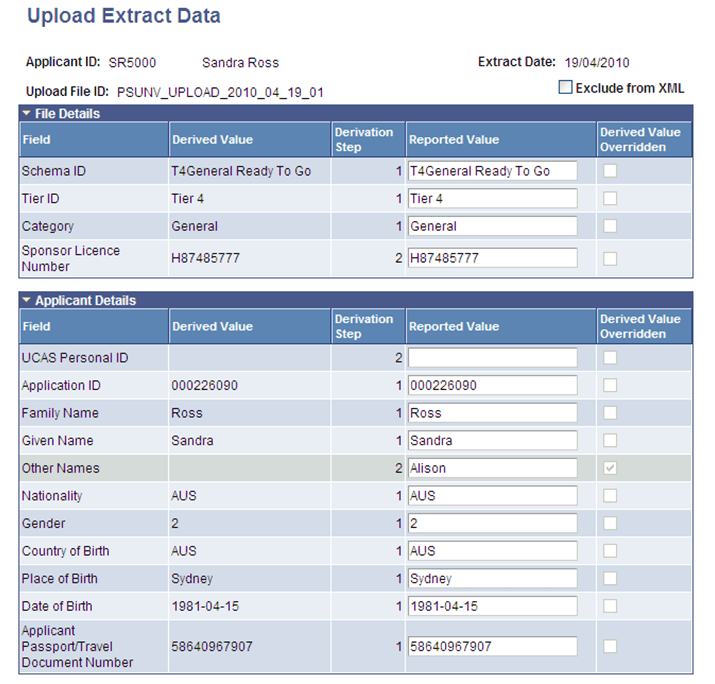Edit the Application ID reported value

(492, 386)
